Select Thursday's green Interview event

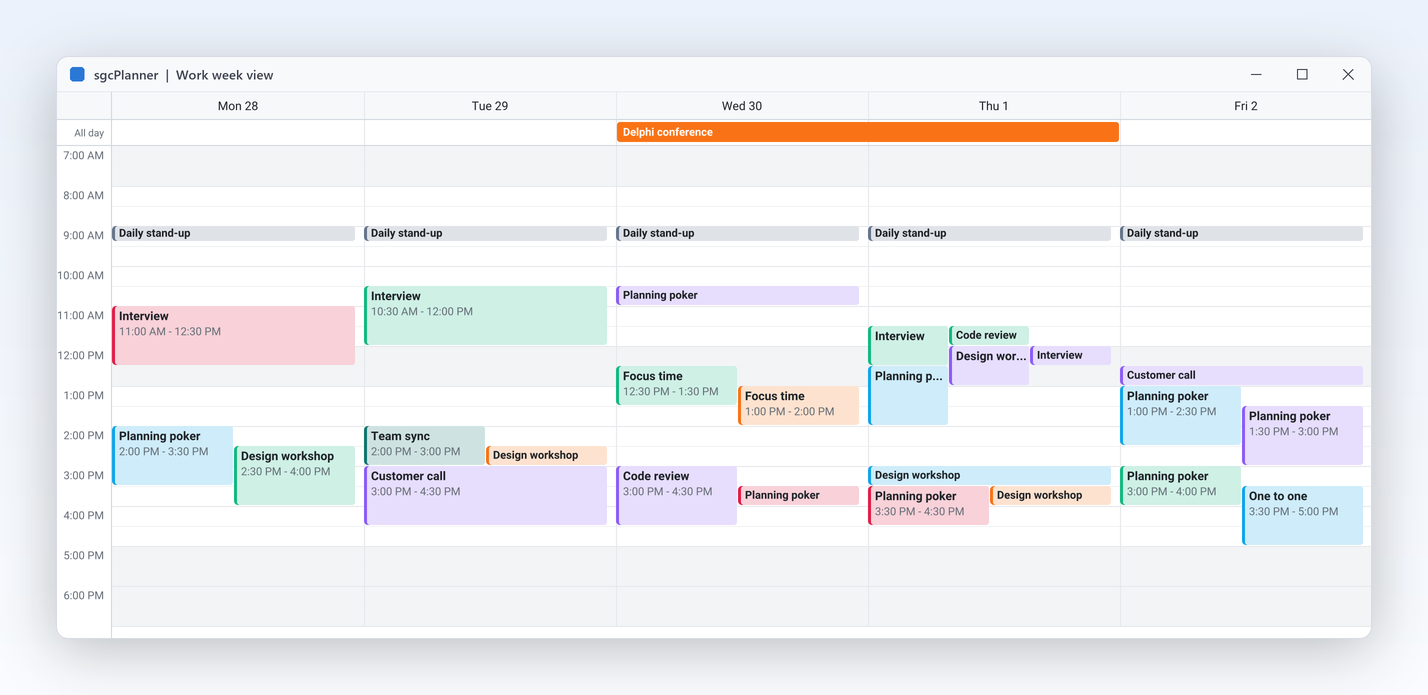(x=908, y=345)
